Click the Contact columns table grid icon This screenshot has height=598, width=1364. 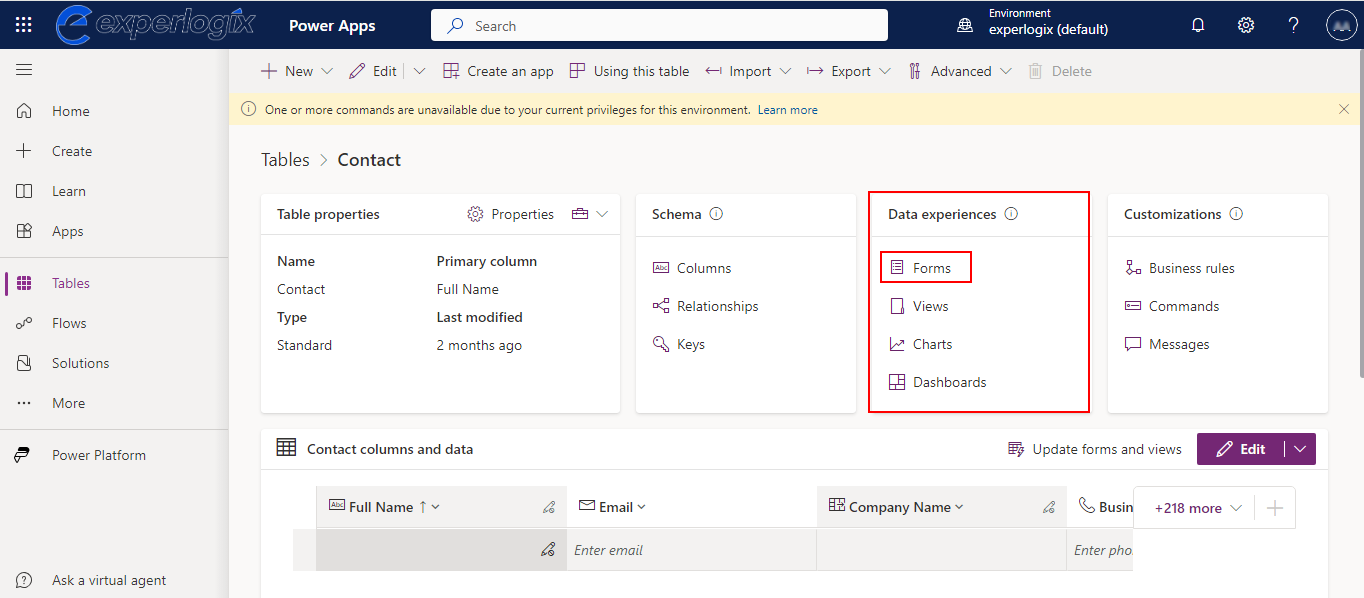click(286, 448)
